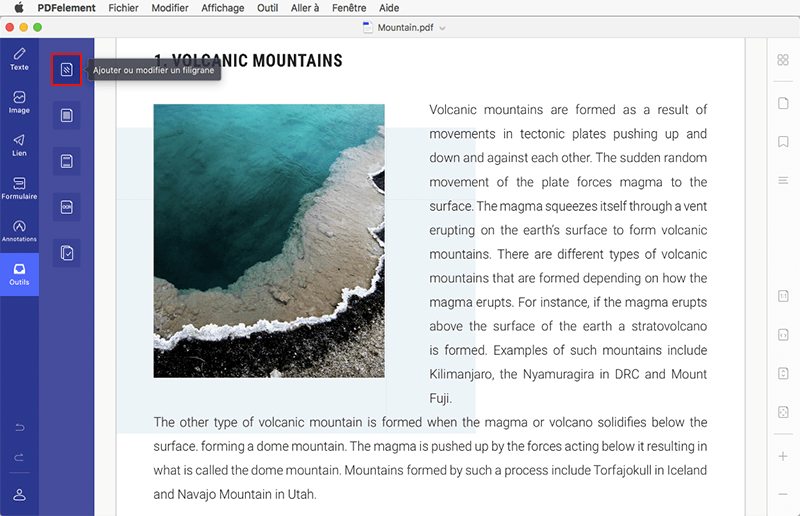Screen dimensions: 800x516
Task: Click the watermark (filigrane) tool icon
Action: pos(66,69)
